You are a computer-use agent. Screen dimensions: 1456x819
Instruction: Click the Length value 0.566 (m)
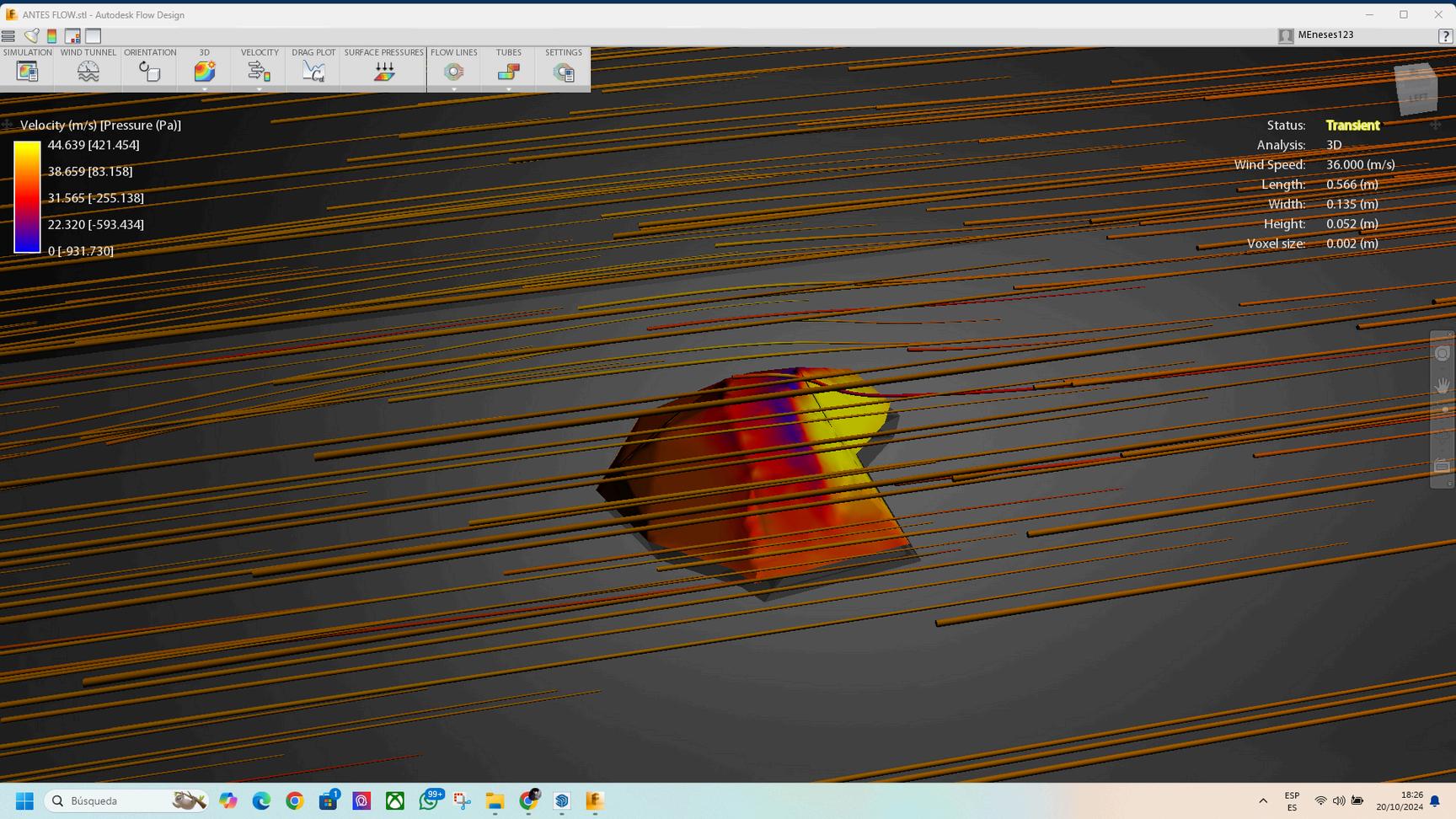(x=1352, y=185)
